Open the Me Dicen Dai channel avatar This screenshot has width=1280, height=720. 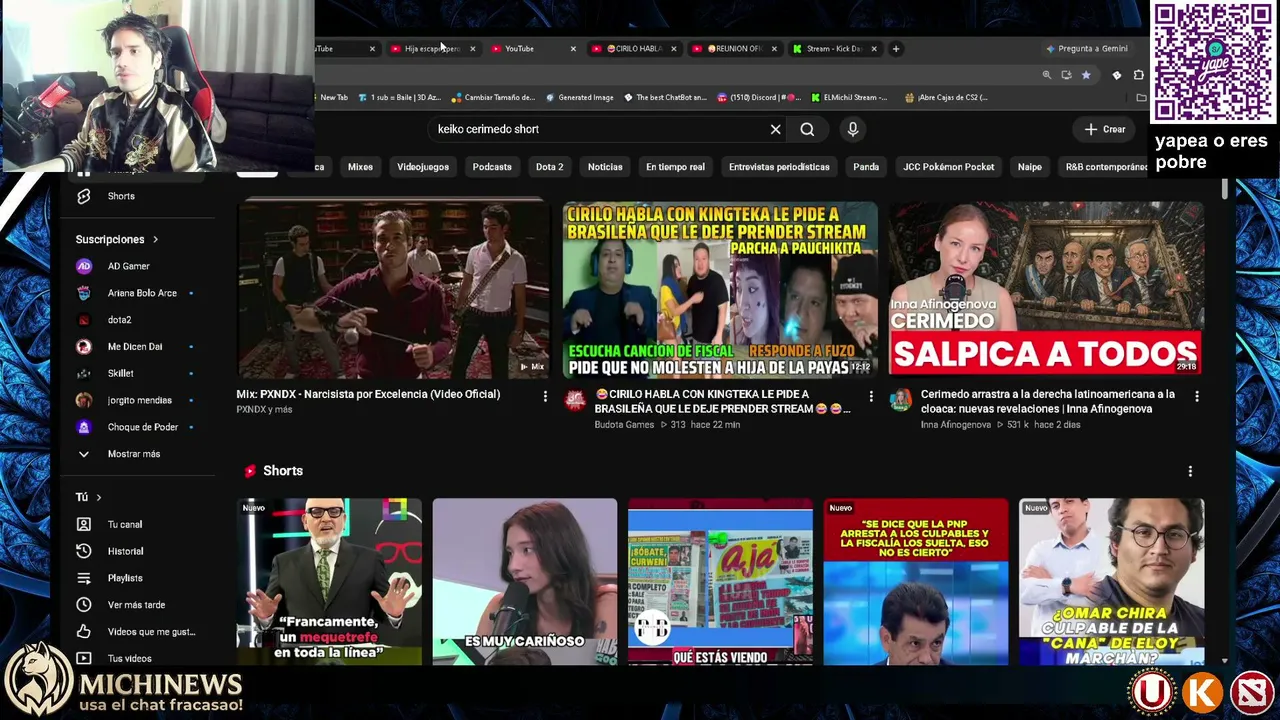click(84, 346)
